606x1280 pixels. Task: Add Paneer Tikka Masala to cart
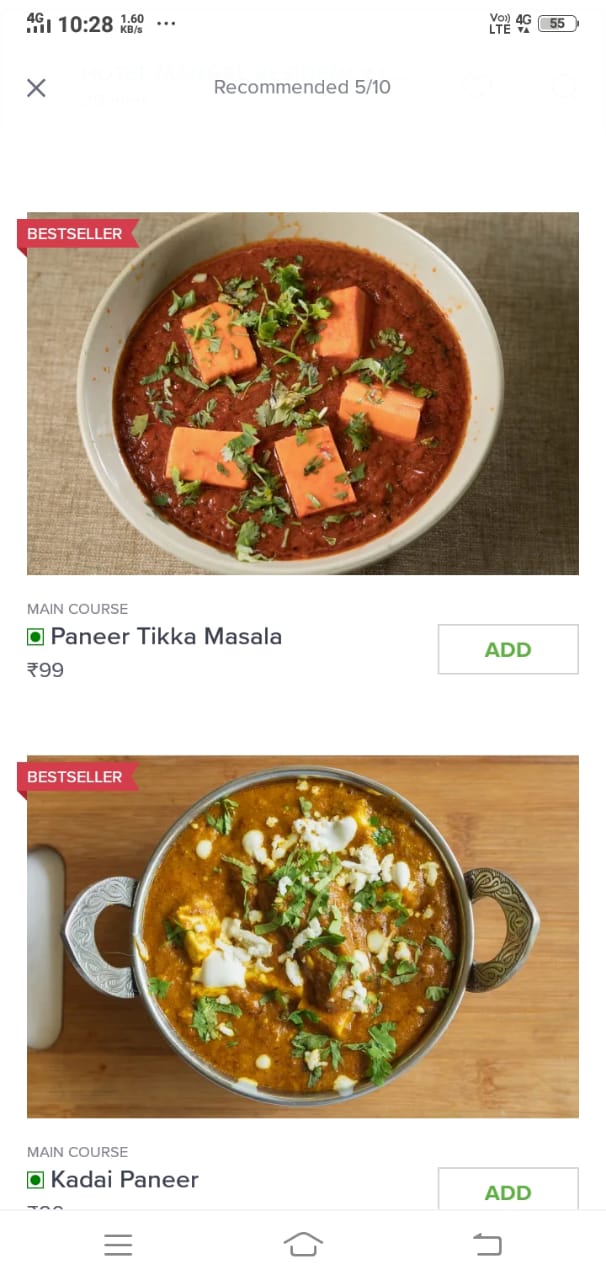click(x=507, y=650)
